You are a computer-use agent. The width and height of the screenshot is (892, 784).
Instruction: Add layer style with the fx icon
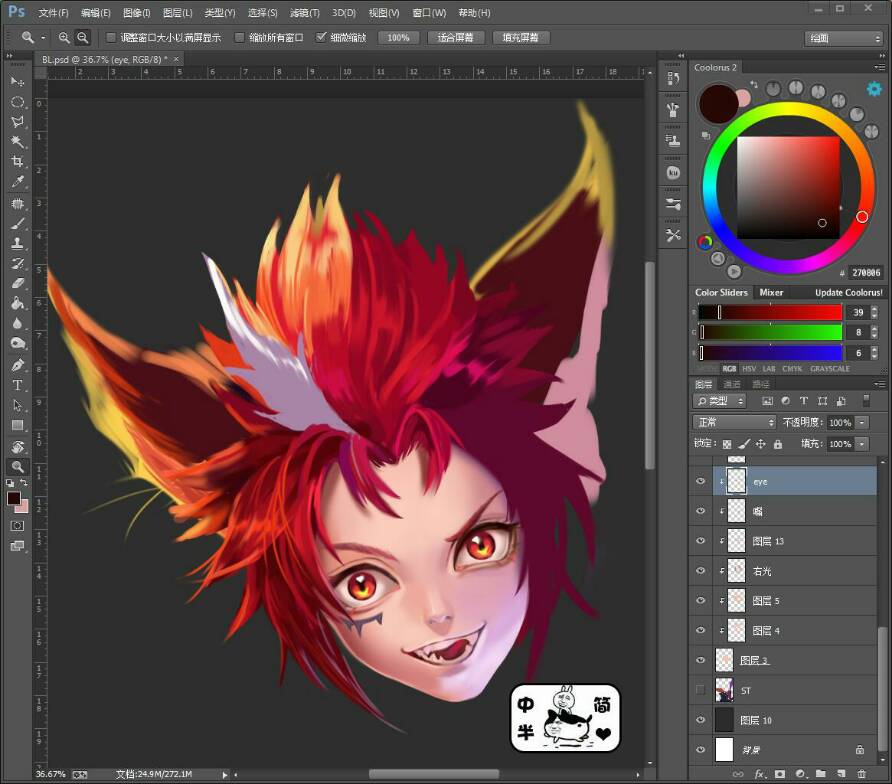(760, 774)
